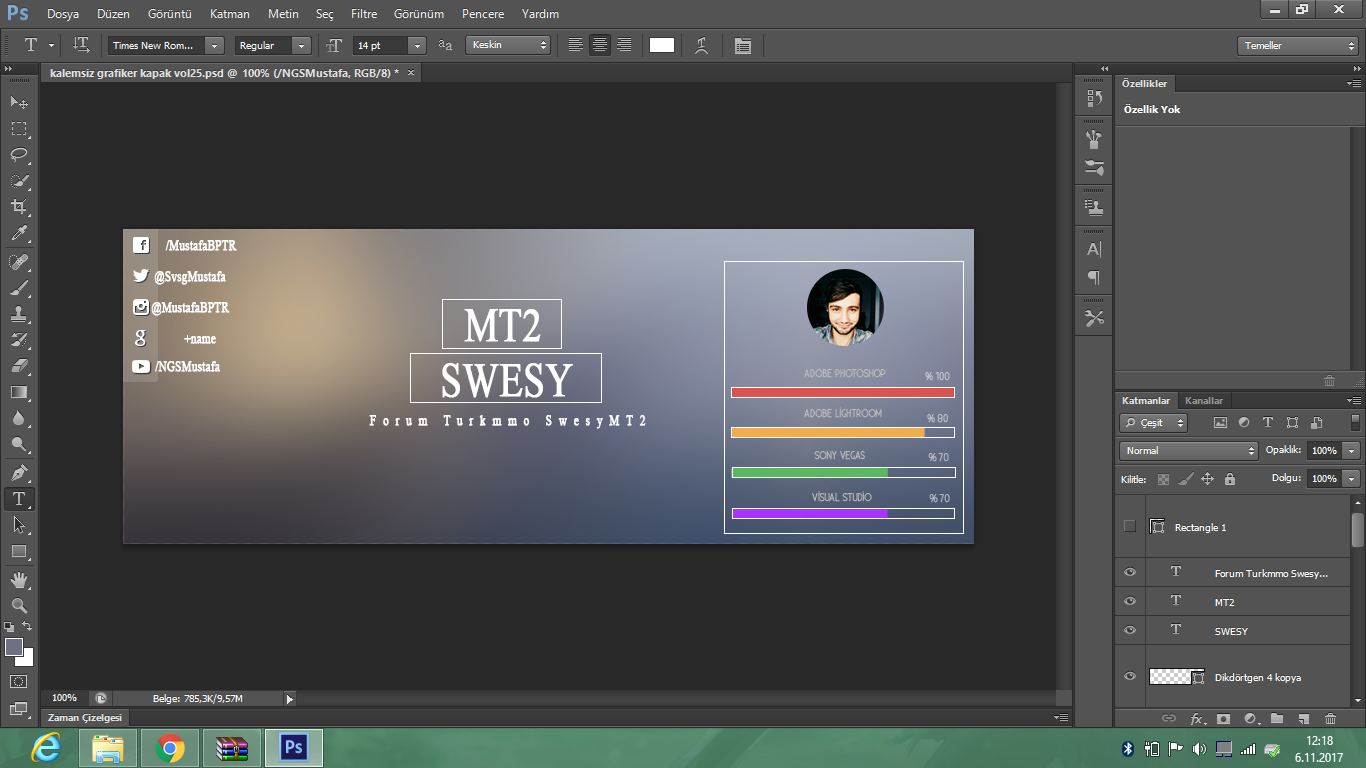Image resolution: width=1366 pixels, height=768 pixels.
Task: Select the Lasso tool
Action: pos(19,155)
